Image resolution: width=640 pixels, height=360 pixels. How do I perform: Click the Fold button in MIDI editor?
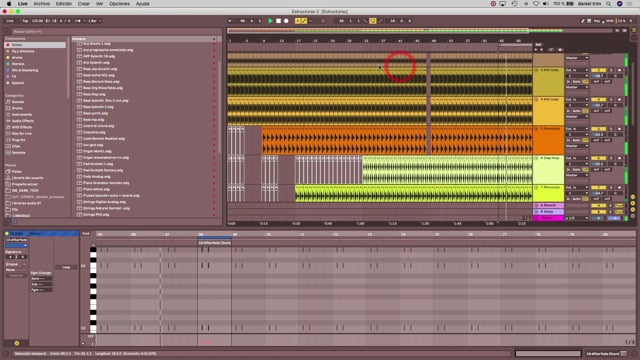point(85,234)
